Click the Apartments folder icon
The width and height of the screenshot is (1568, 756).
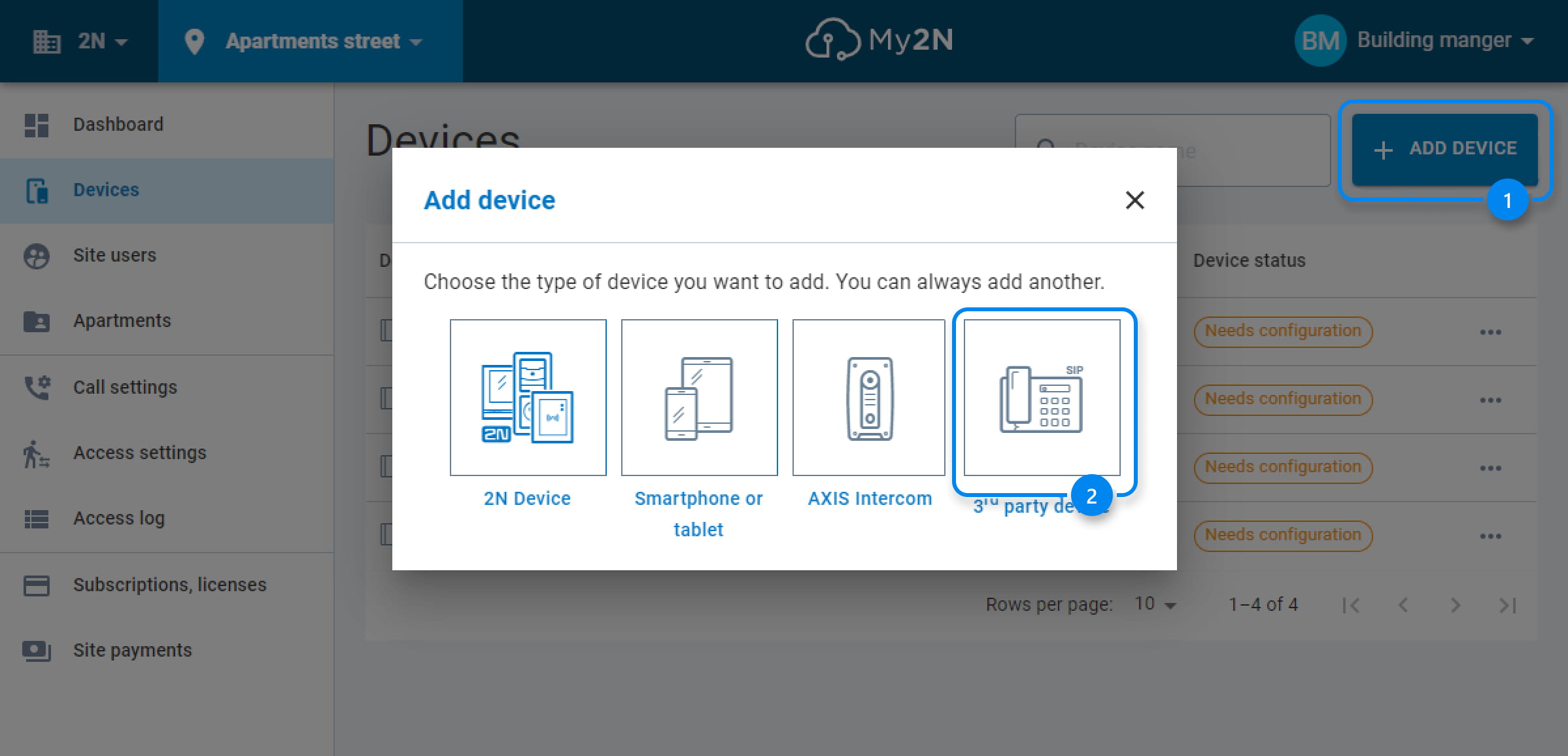pos(37,321)
